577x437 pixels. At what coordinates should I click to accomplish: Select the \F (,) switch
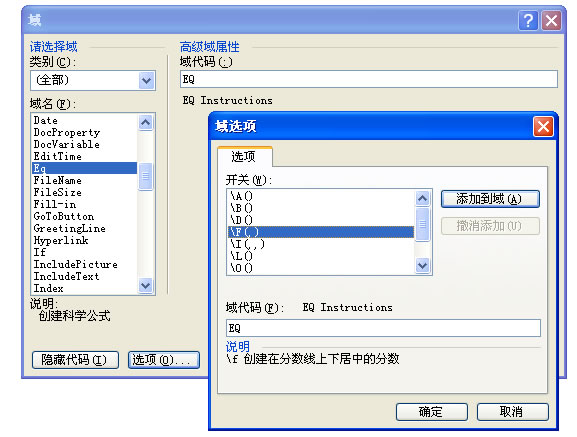[321, 232]
